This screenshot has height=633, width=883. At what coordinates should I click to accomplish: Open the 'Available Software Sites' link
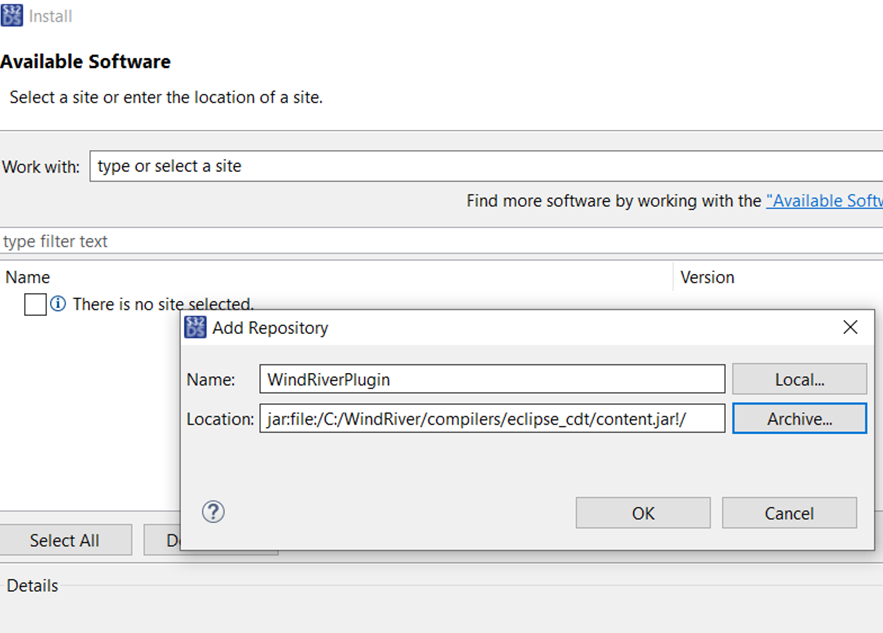tap(824, 200)
